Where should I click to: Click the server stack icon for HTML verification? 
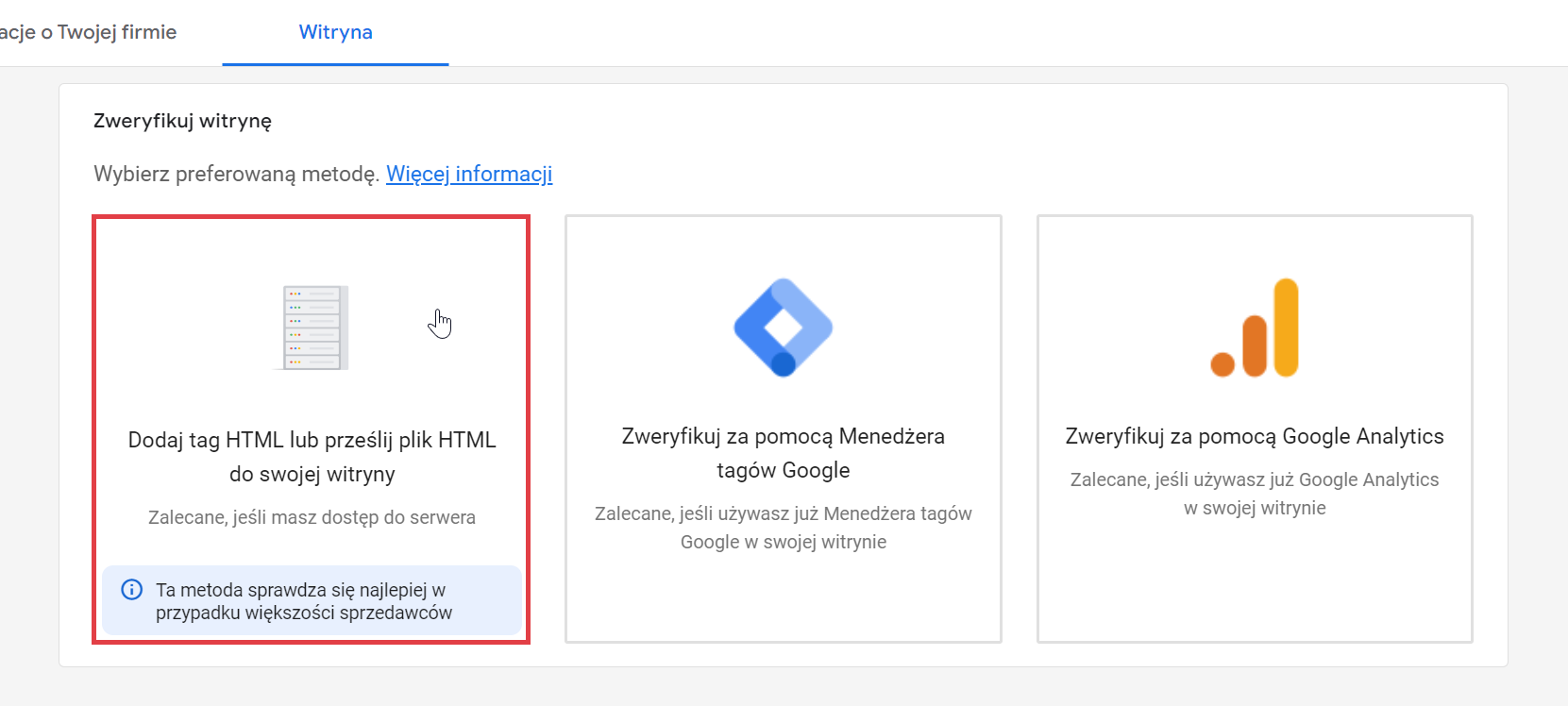(x=313, y=328)
